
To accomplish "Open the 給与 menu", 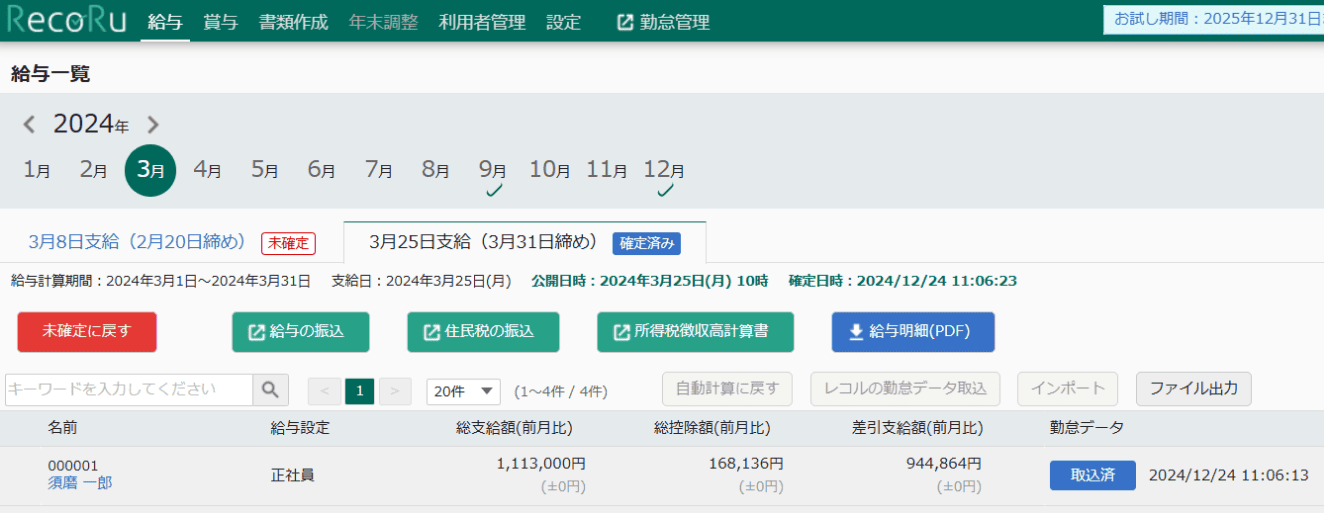I will pos(165,22).
